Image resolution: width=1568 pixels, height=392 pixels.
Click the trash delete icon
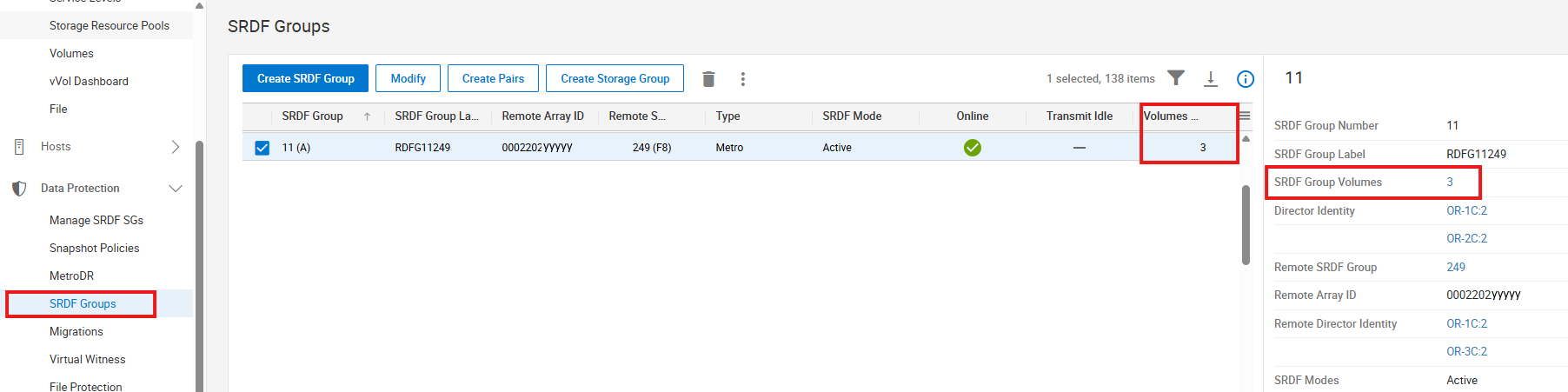click(708, 79)
